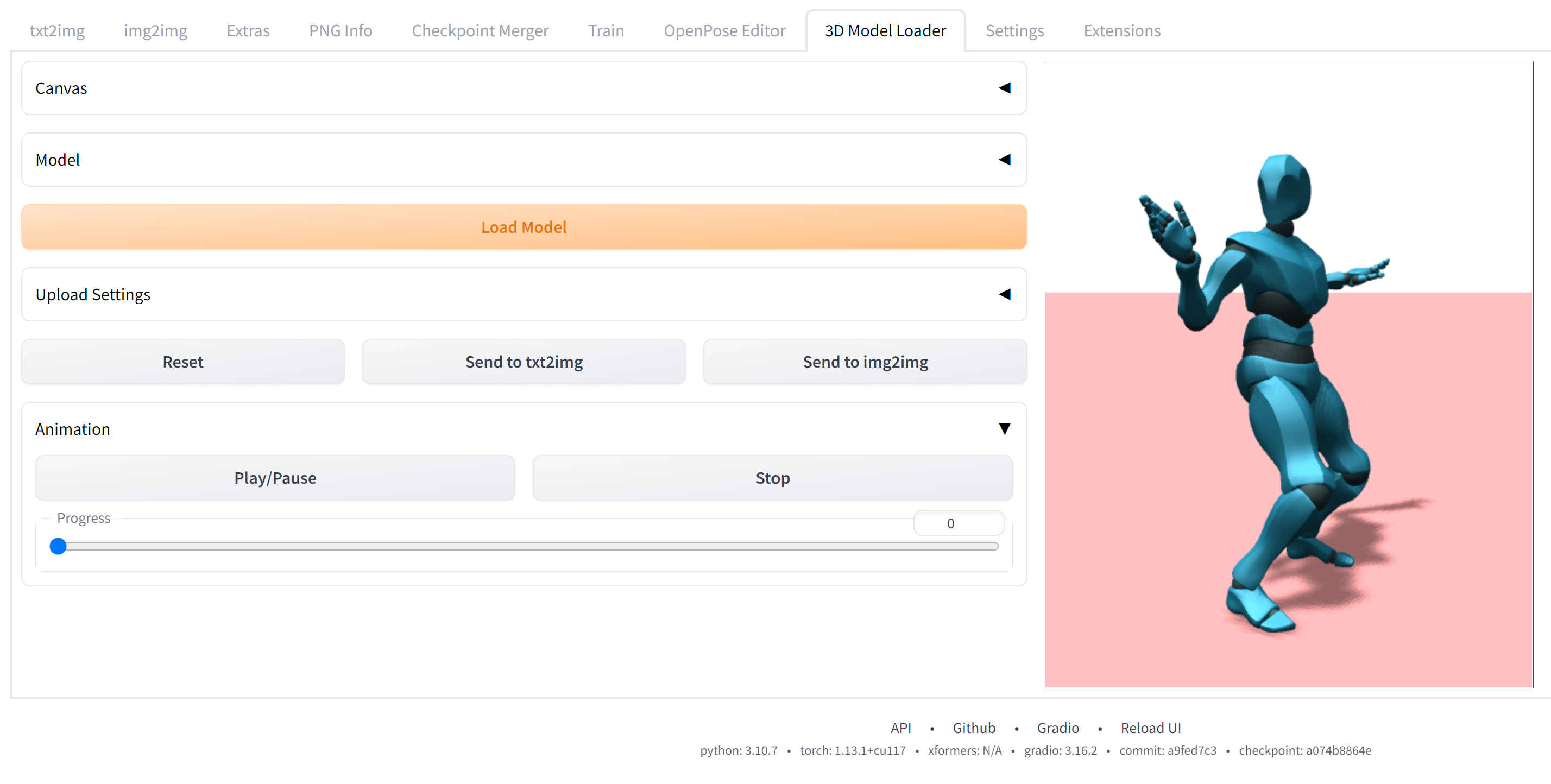This screenshot has height=784, width=1551.
Task: Open the Checkpoint Merger tab
Action: pyautogui.click(x=480, y=31)
